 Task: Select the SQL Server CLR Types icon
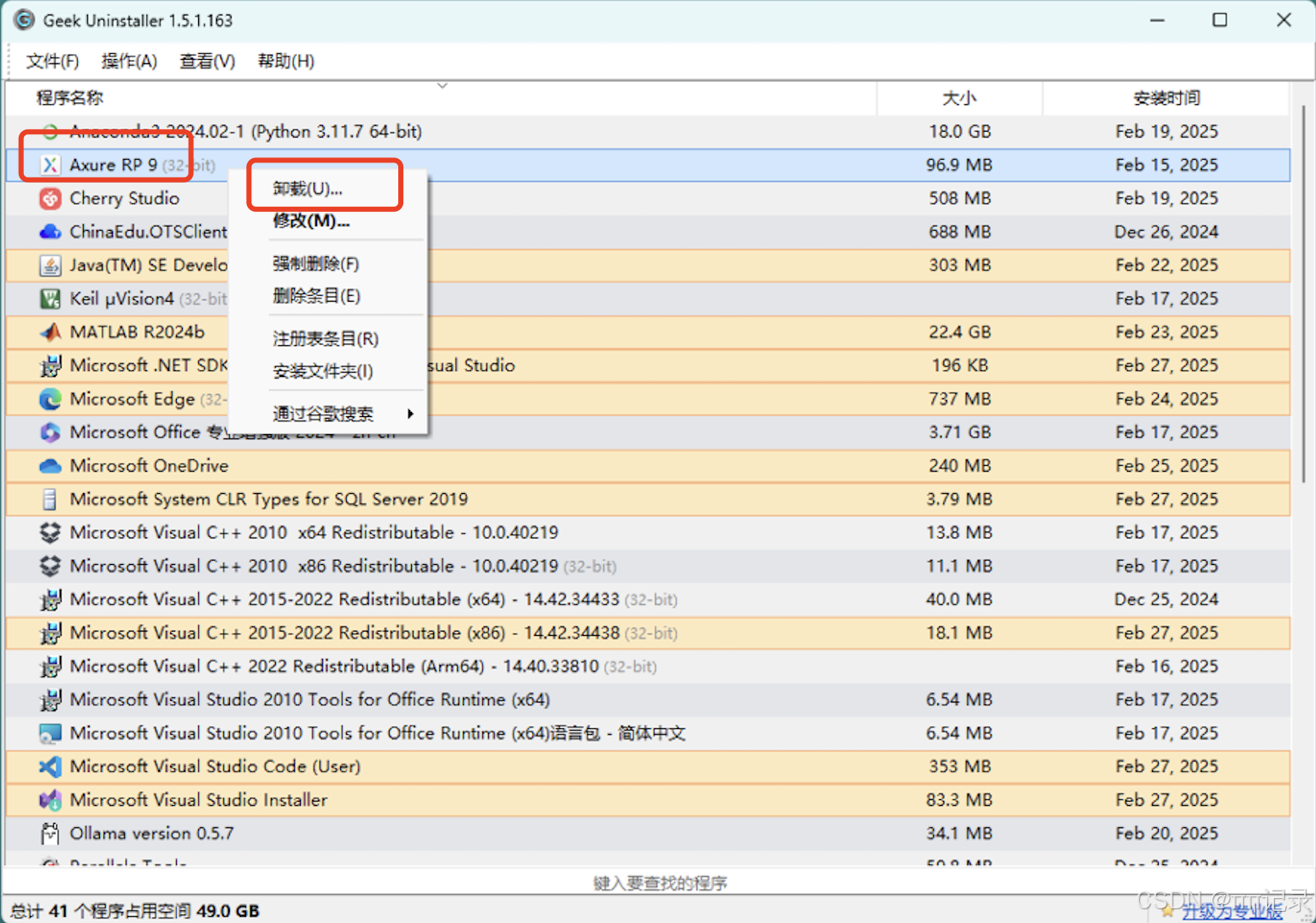coord(50,499)
